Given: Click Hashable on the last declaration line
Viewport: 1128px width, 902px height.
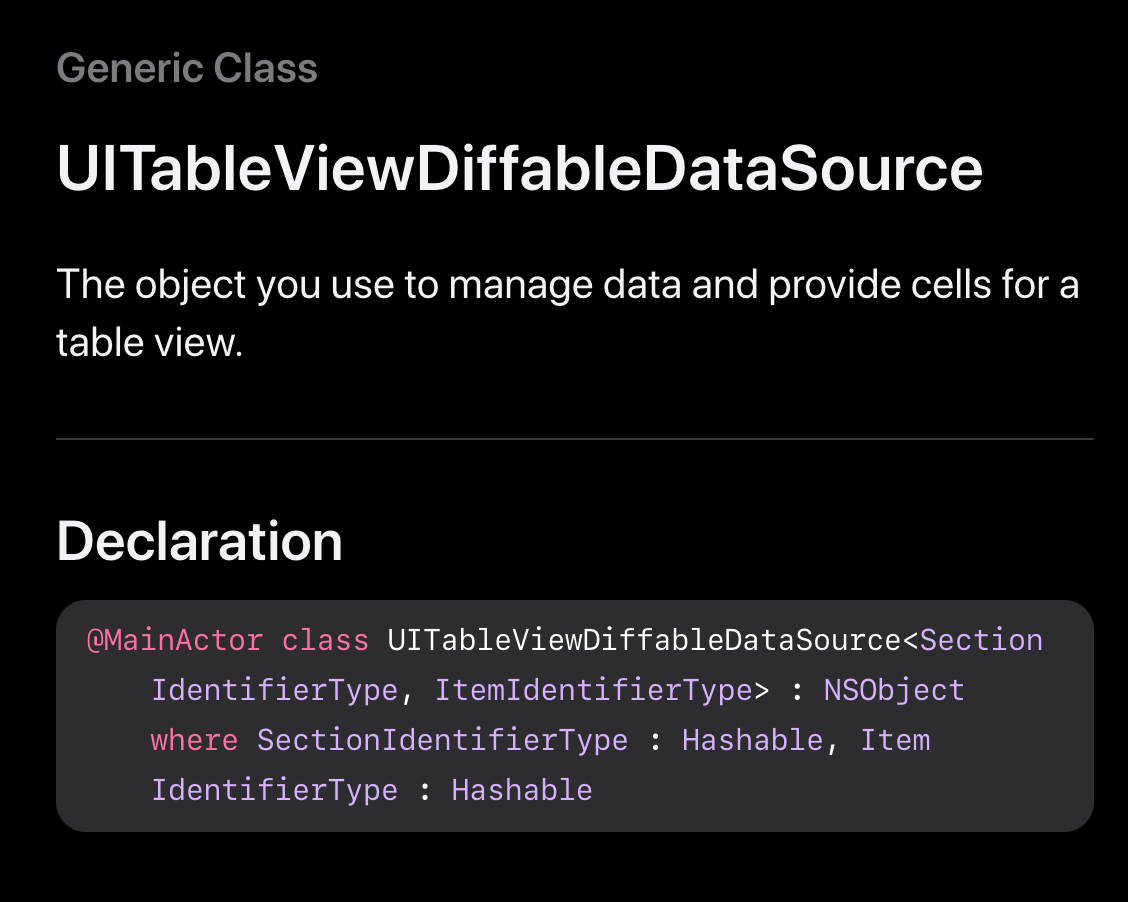Looking at the screenshot, I should pos(522,791).
